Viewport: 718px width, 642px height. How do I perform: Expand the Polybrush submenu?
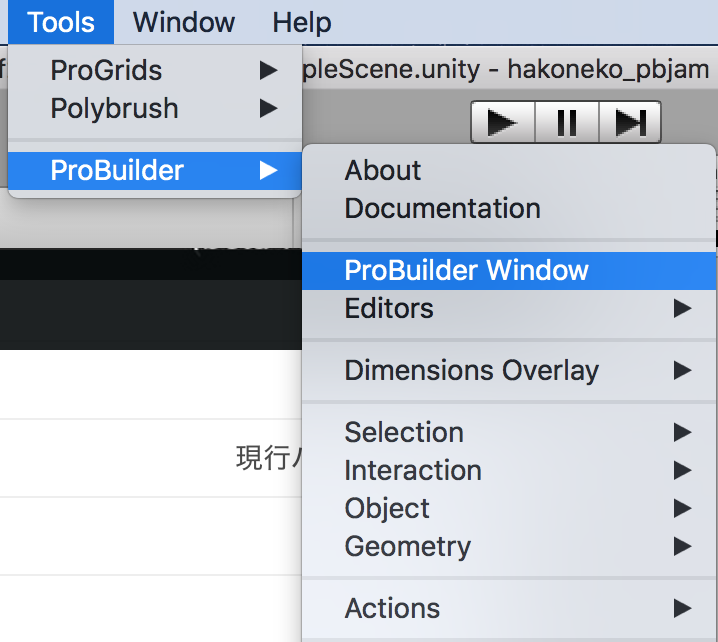[x=155, y=109]
